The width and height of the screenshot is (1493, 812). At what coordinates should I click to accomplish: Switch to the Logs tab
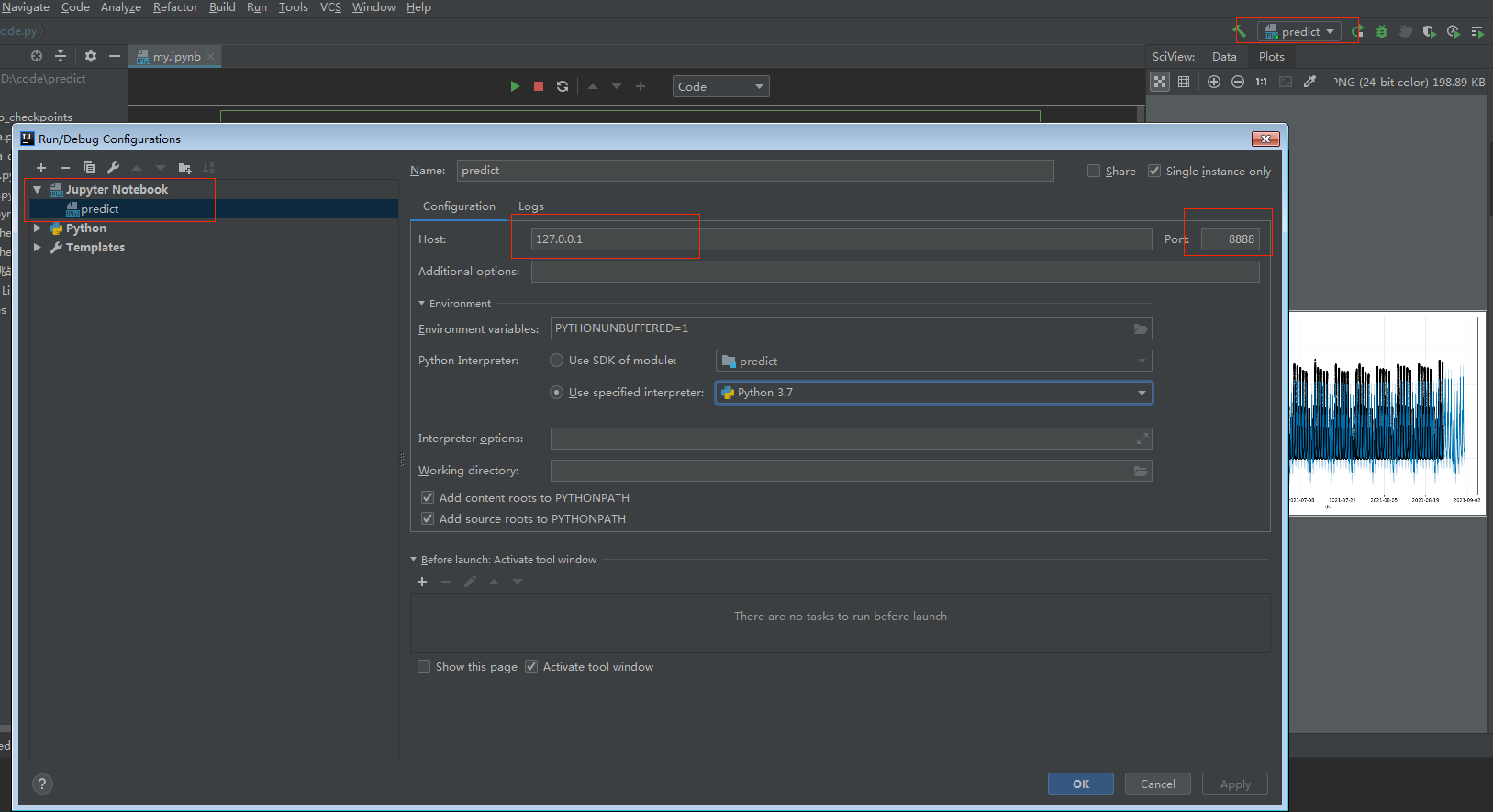pyautogui.click(x=531, y=206)
